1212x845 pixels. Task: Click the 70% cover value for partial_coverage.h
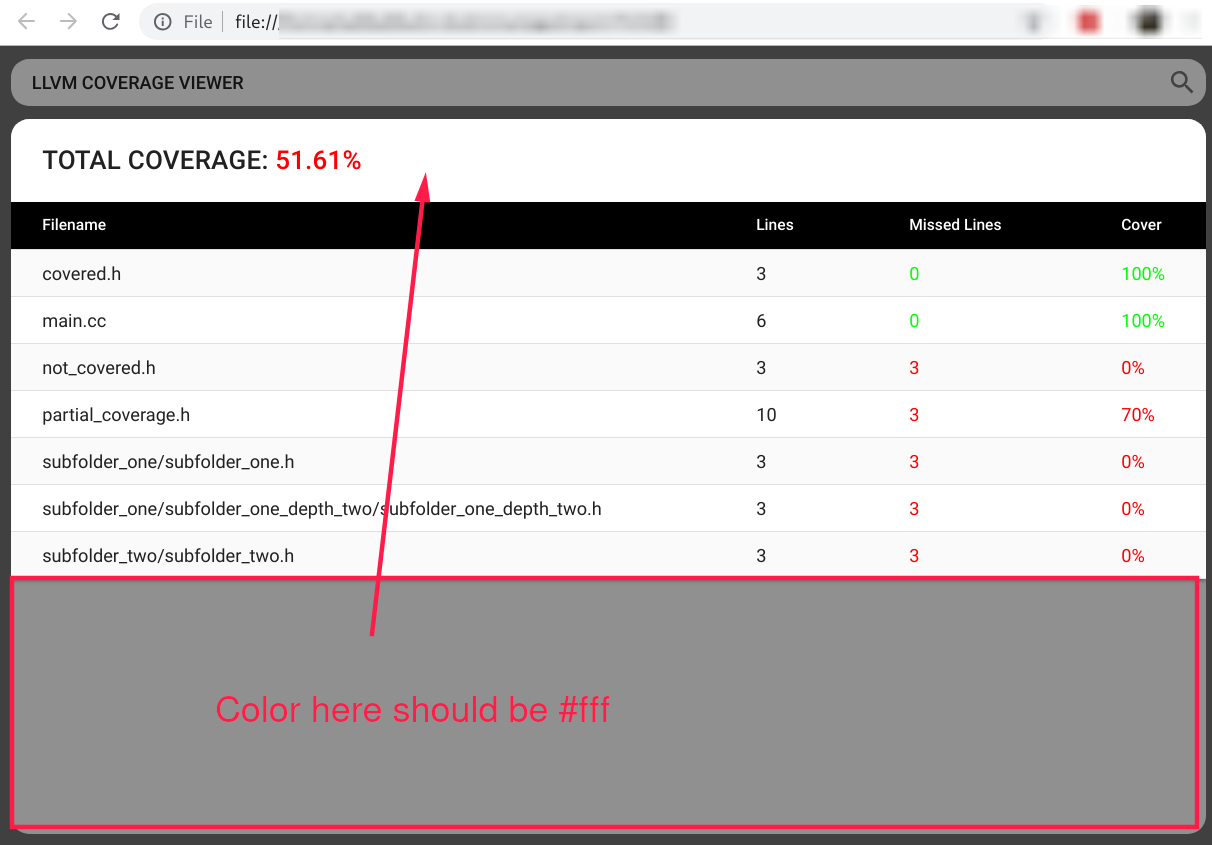[x=1138, y=415]
